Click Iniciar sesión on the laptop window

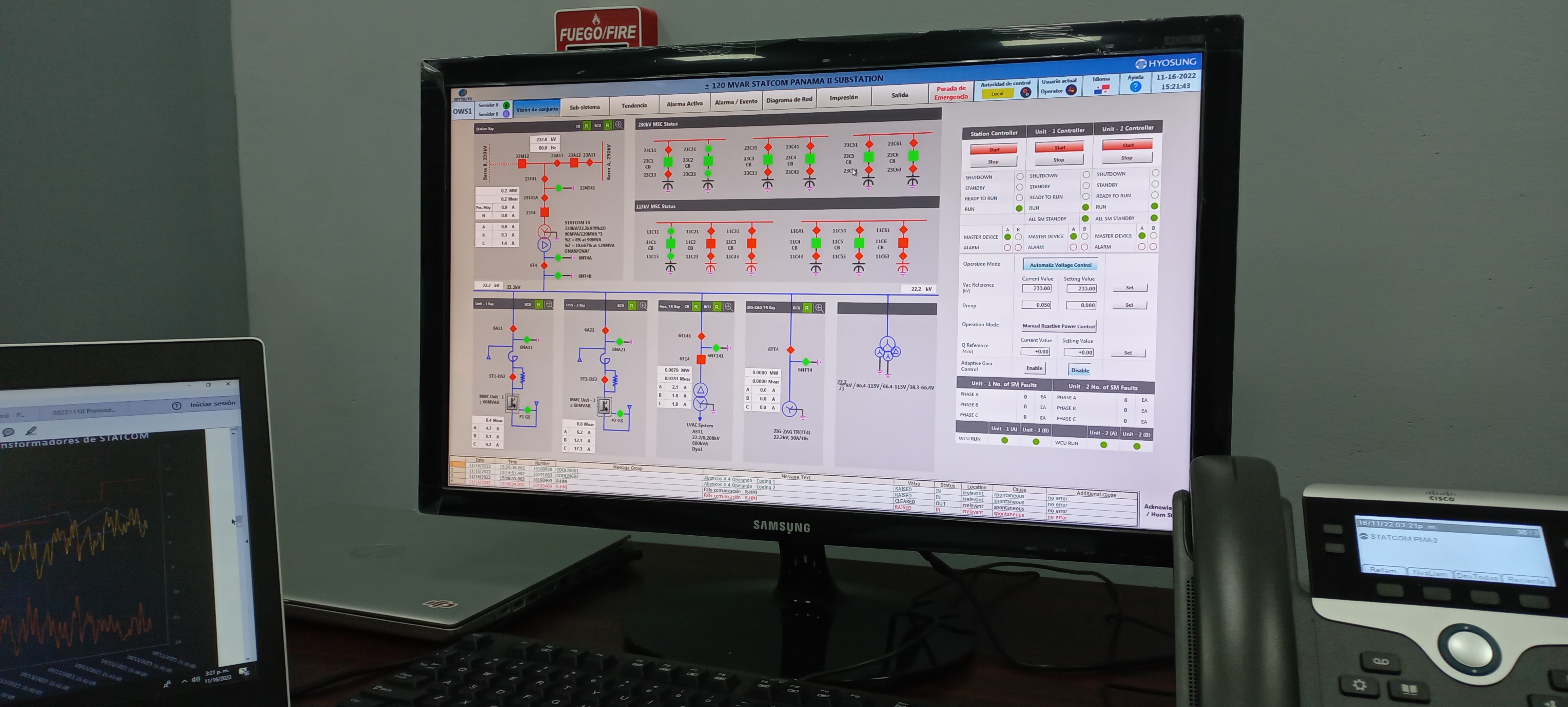212,404
